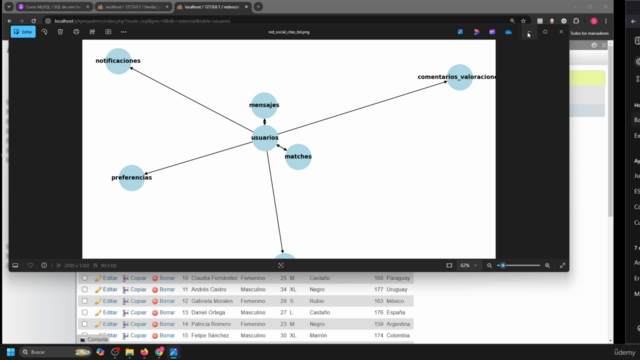Viewport: 640px width, 360px height.
Task: Open the browser extensions puzzle icon
Action: pyautogui.click(x=576, y=21)
